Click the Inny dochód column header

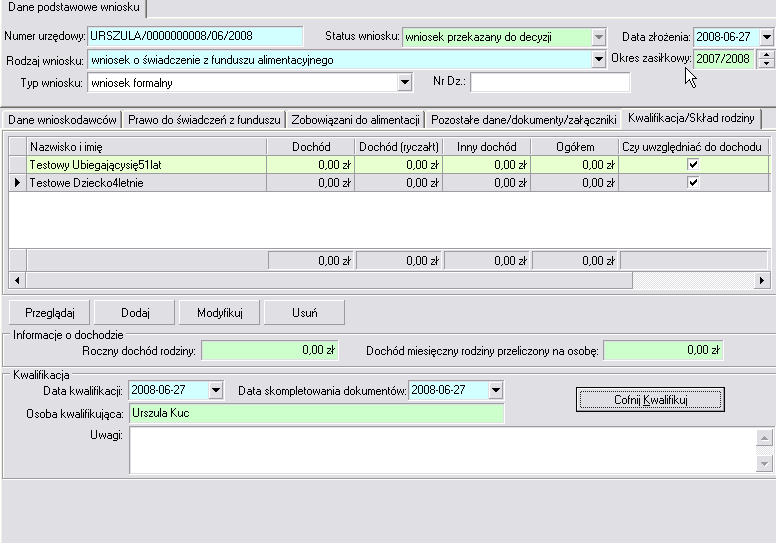coord(486,147)
